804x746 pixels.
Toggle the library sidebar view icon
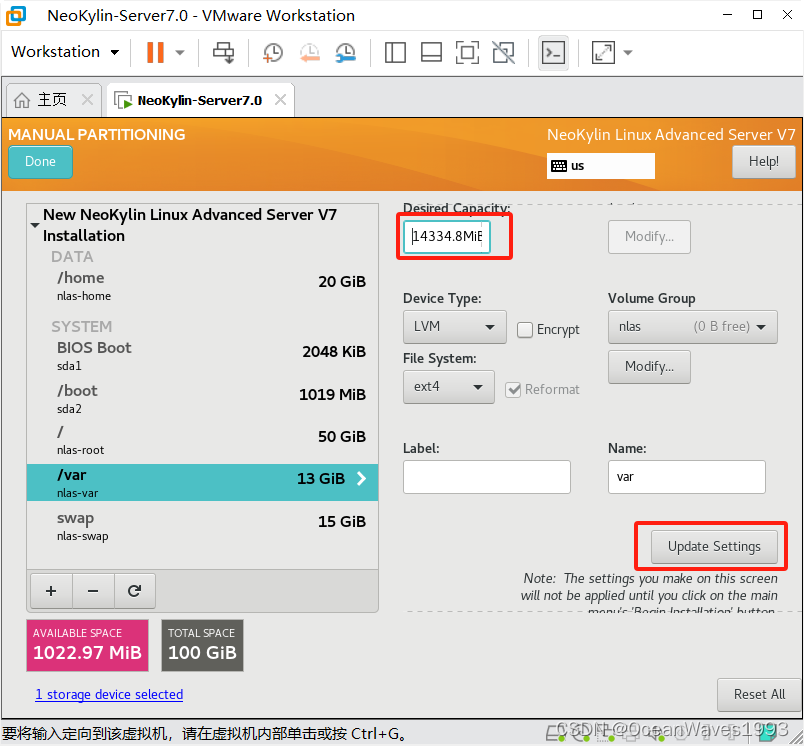(x=395, y=52)
